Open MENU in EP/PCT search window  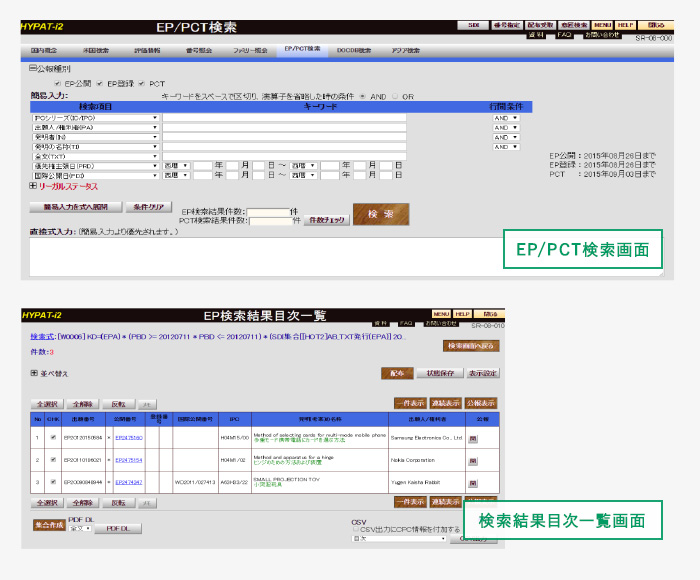(x=602, y=25)
